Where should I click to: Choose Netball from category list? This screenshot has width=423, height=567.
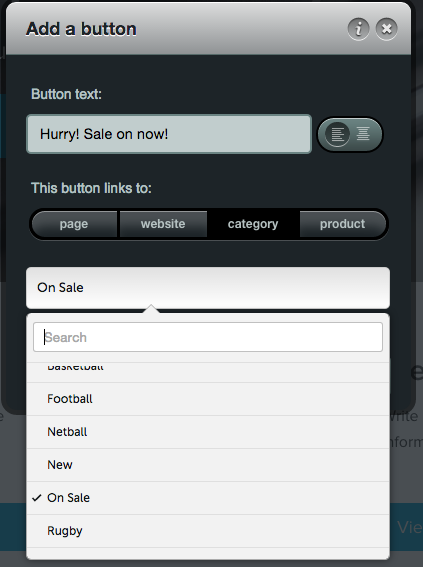pos(208,432)
